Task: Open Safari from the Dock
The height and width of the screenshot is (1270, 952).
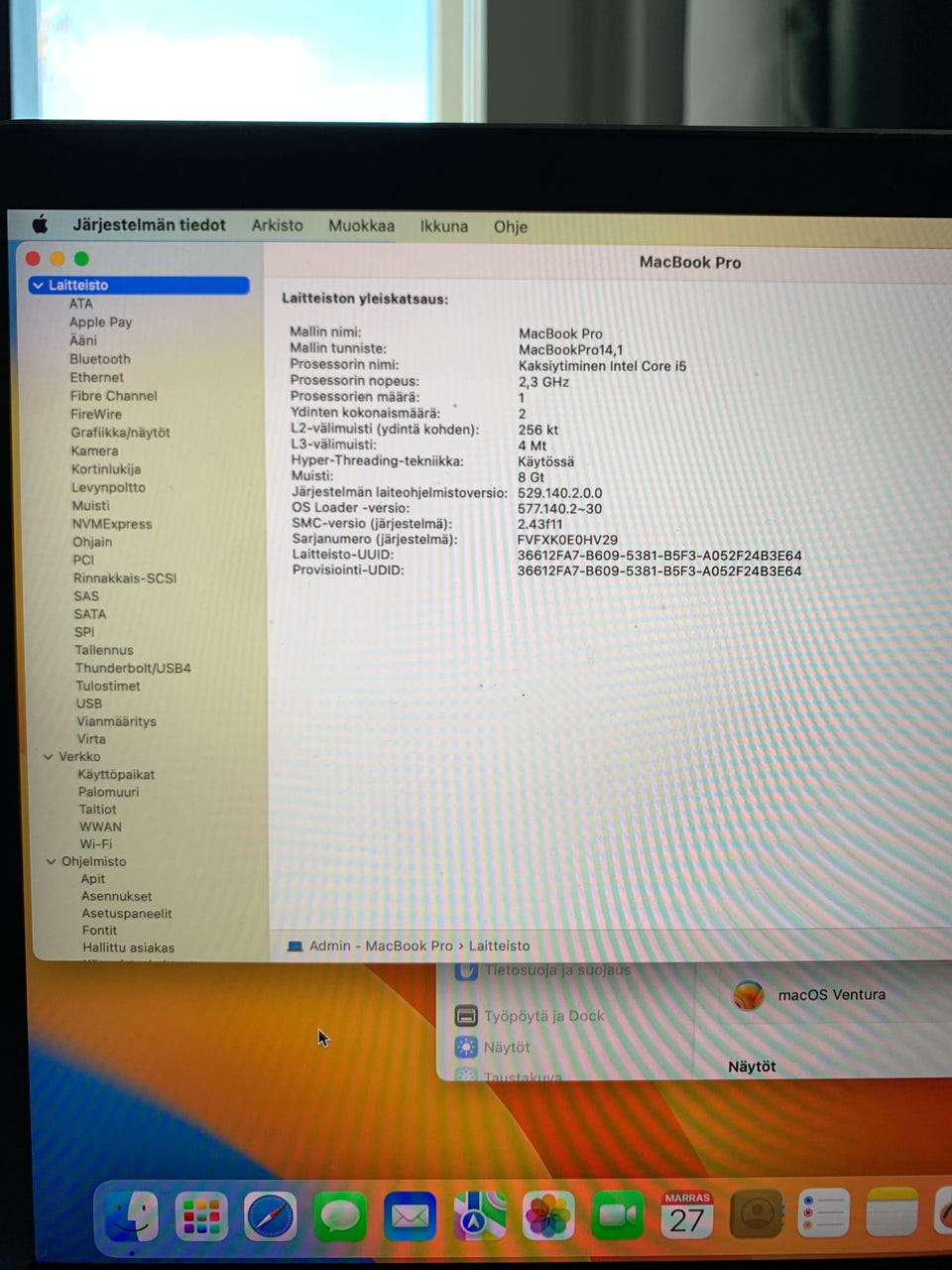Action: click(x=271, y=1217)
